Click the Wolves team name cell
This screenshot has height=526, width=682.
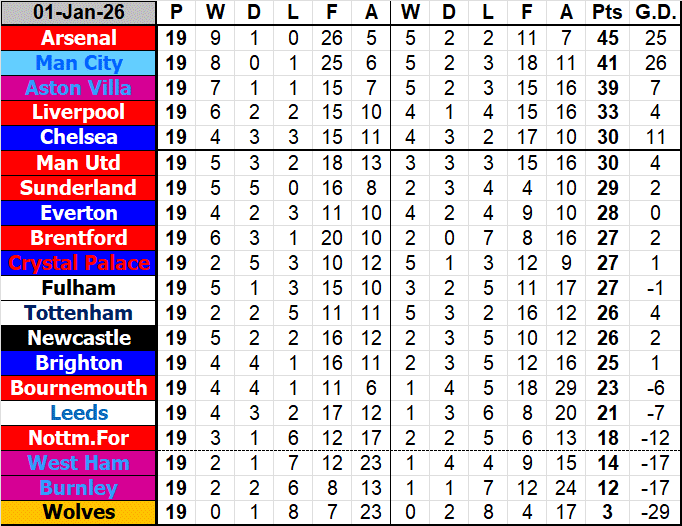coord(79,513)
